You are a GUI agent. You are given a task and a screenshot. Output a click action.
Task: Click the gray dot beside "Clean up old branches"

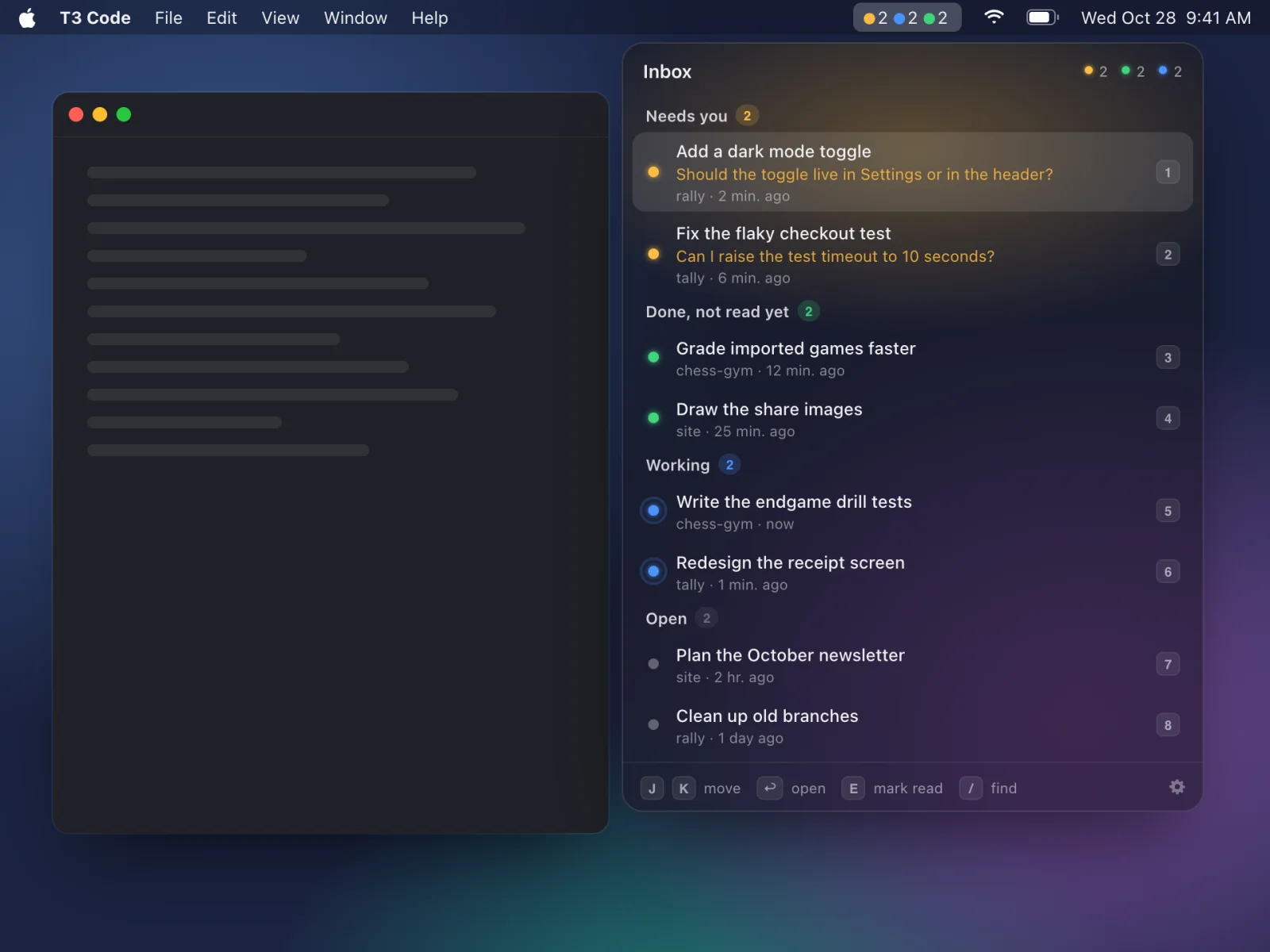pos(653,725)
